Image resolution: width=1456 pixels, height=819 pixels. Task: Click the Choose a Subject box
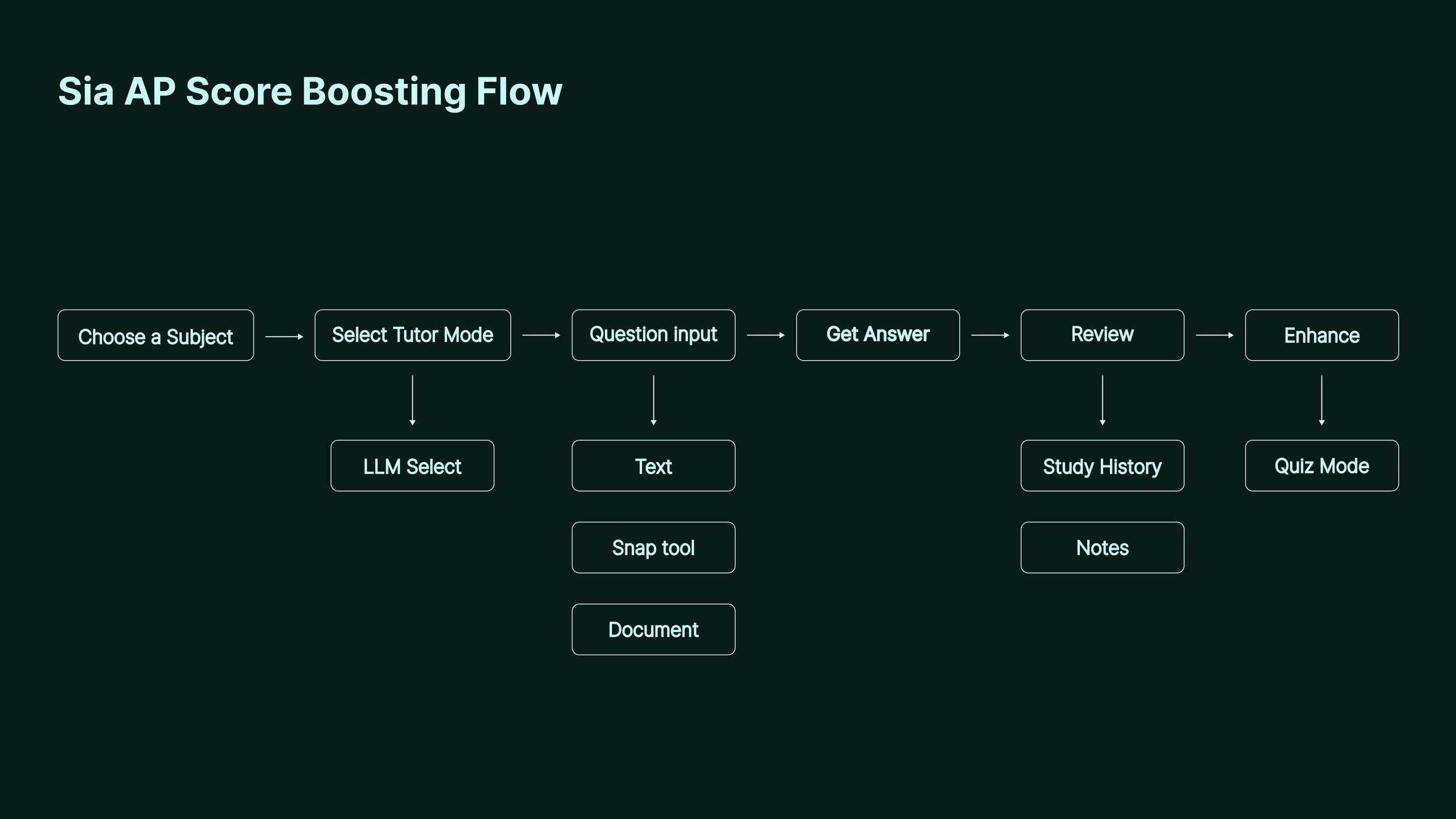pos(156,335)
